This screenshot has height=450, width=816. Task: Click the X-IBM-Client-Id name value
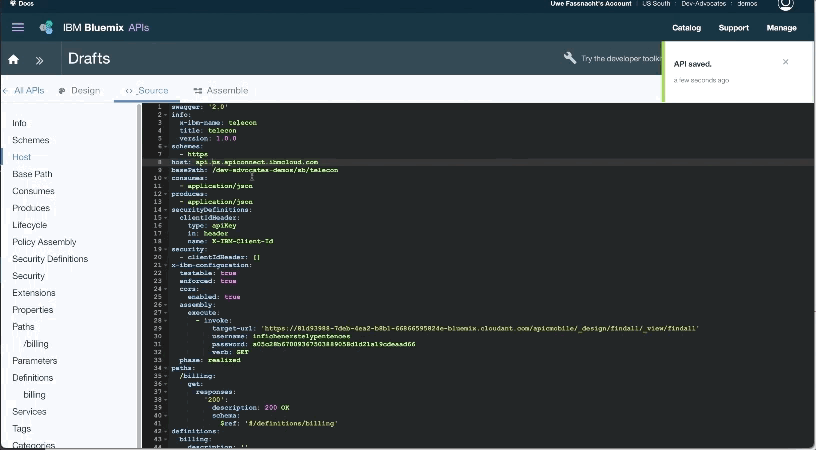pyautogui.click(x=243, y=241)
